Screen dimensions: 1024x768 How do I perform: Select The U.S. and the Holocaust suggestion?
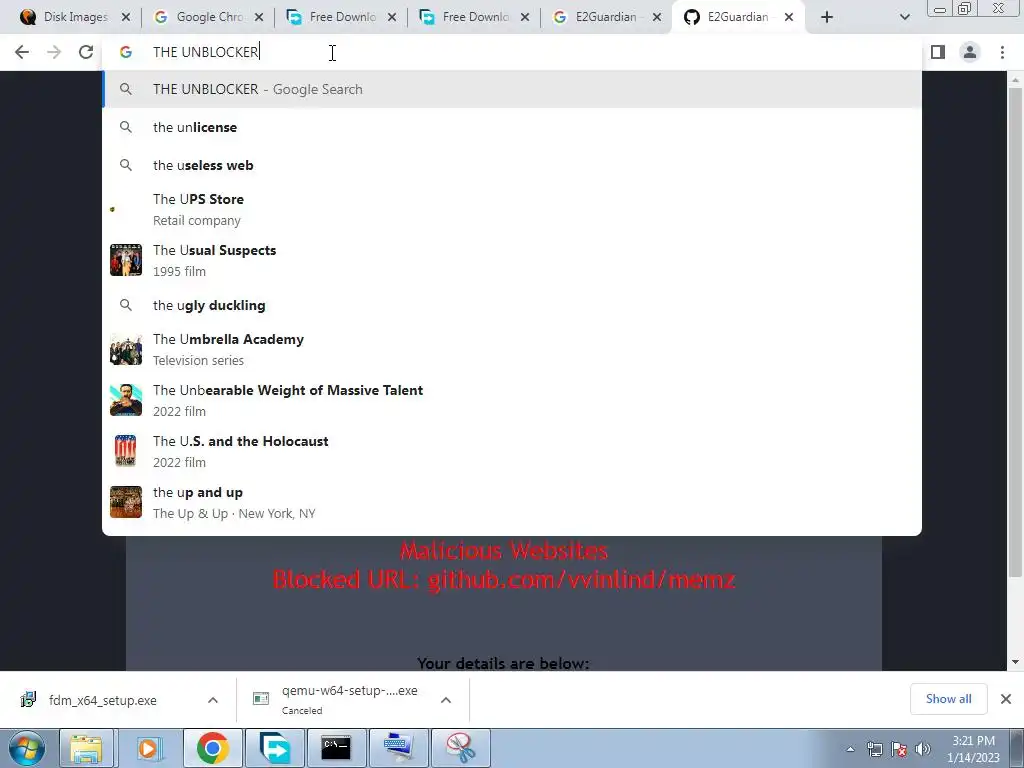click(512, 451)
